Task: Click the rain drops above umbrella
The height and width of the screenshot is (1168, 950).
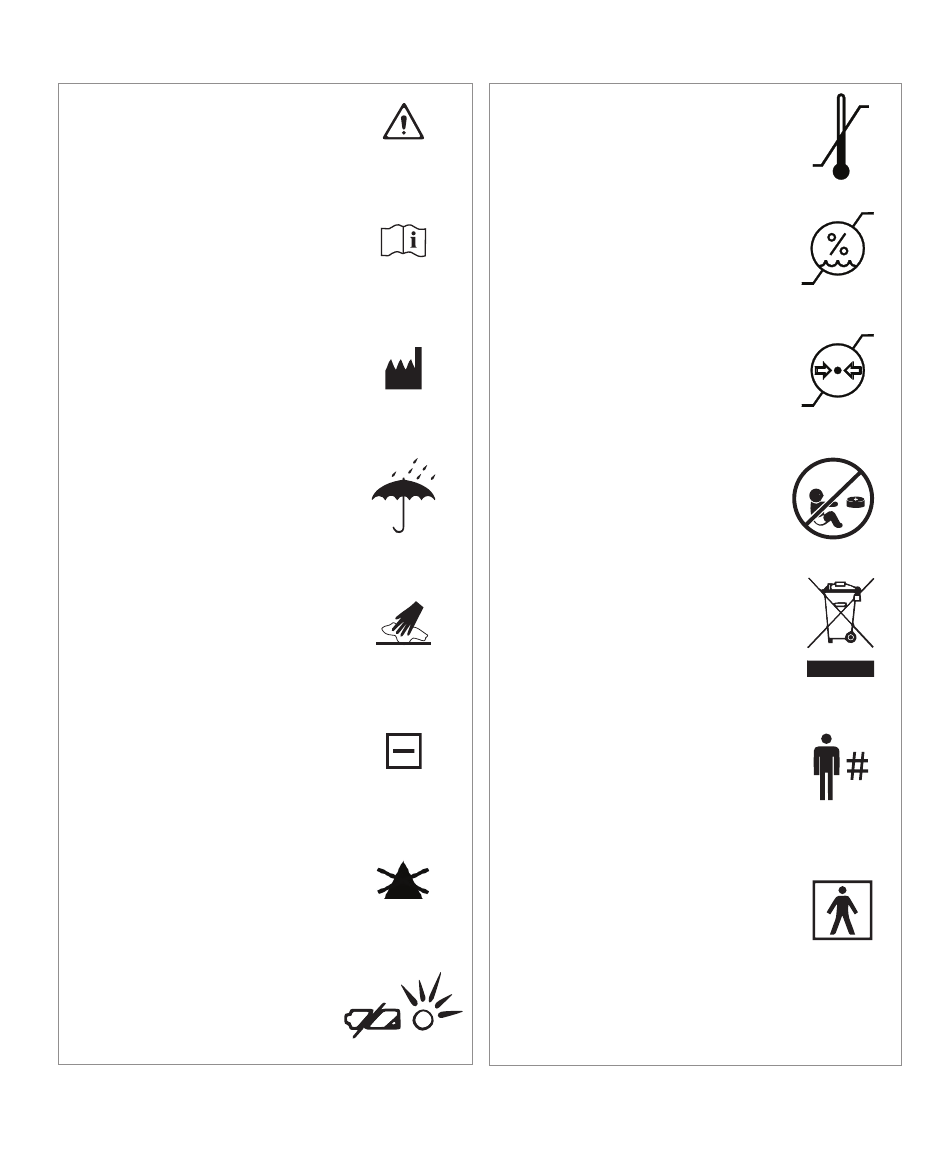Action: point(414,469)
